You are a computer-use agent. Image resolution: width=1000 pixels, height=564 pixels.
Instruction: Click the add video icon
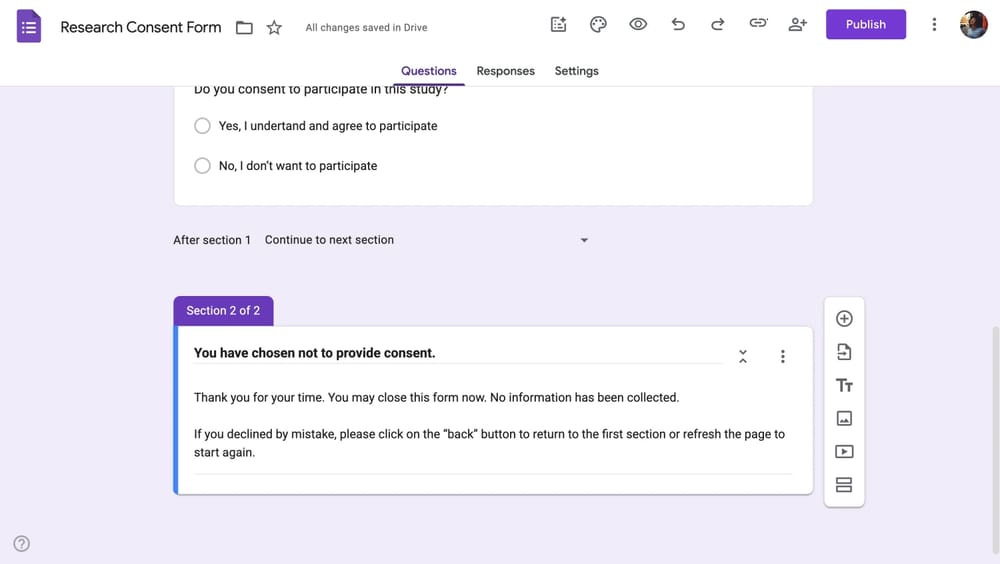(x=844, y=451)
